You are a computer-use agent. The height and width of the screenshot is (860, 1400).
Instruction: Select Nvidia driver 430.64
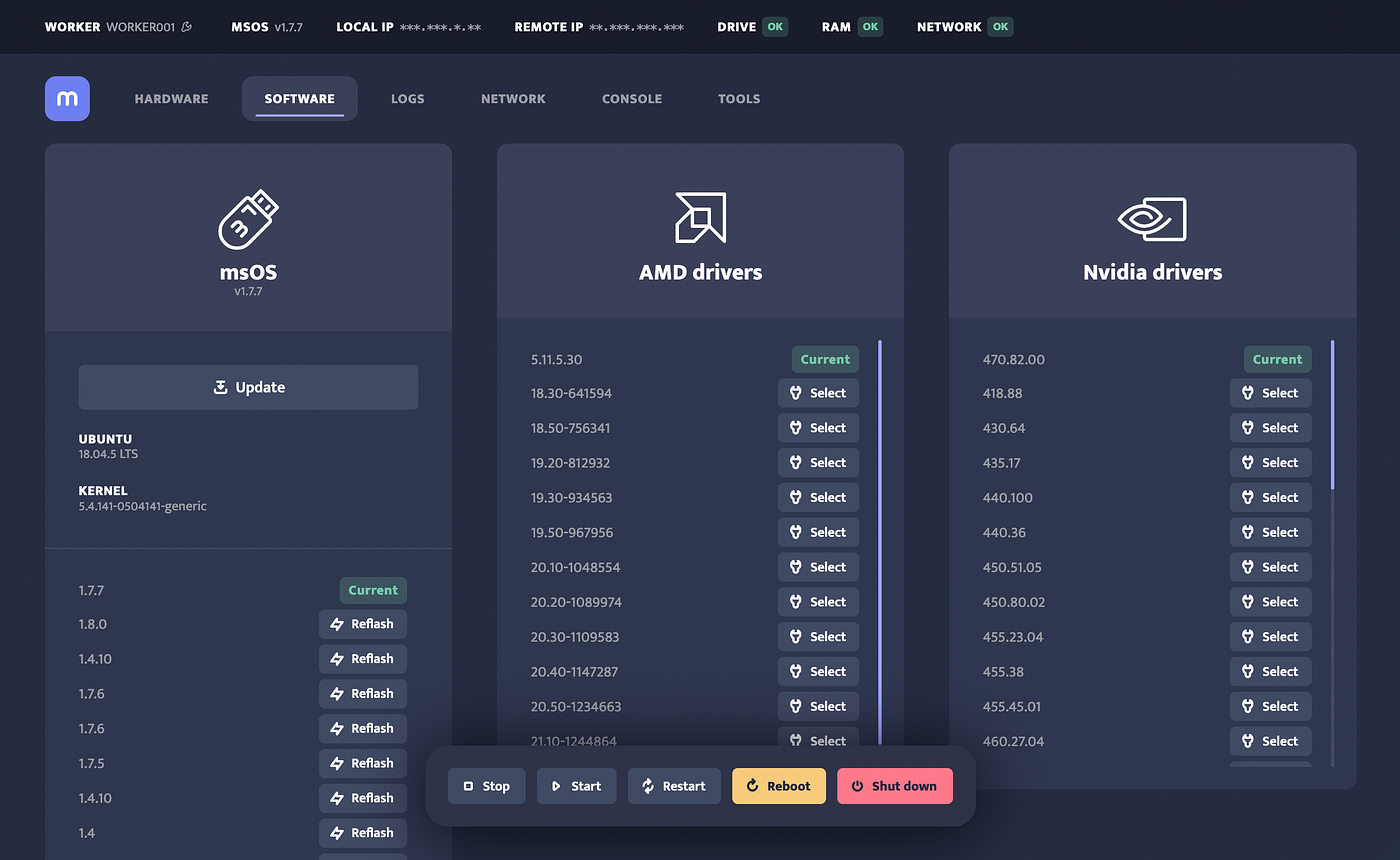tap(1270, 428)
